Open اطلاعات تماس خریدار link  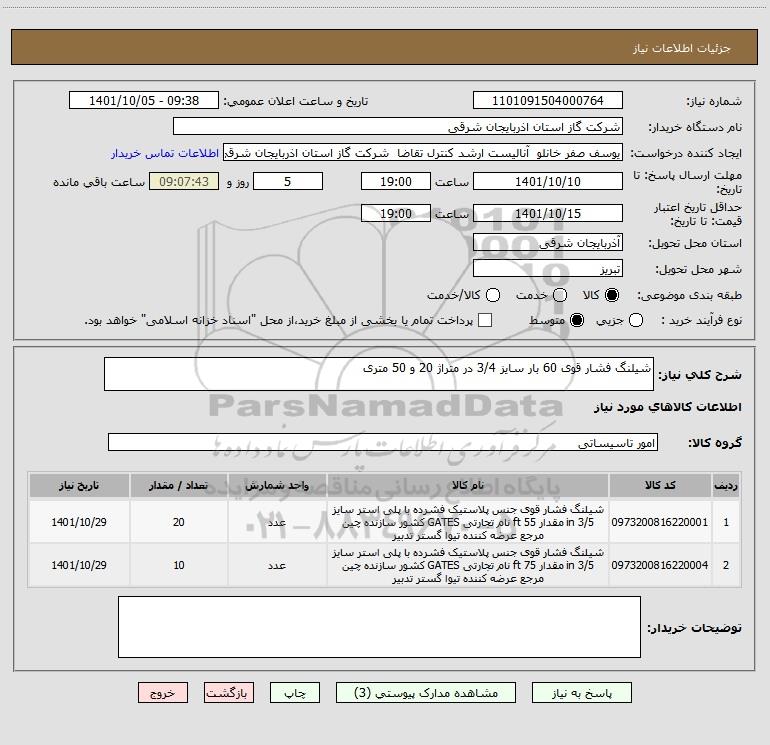coord(165,153)
